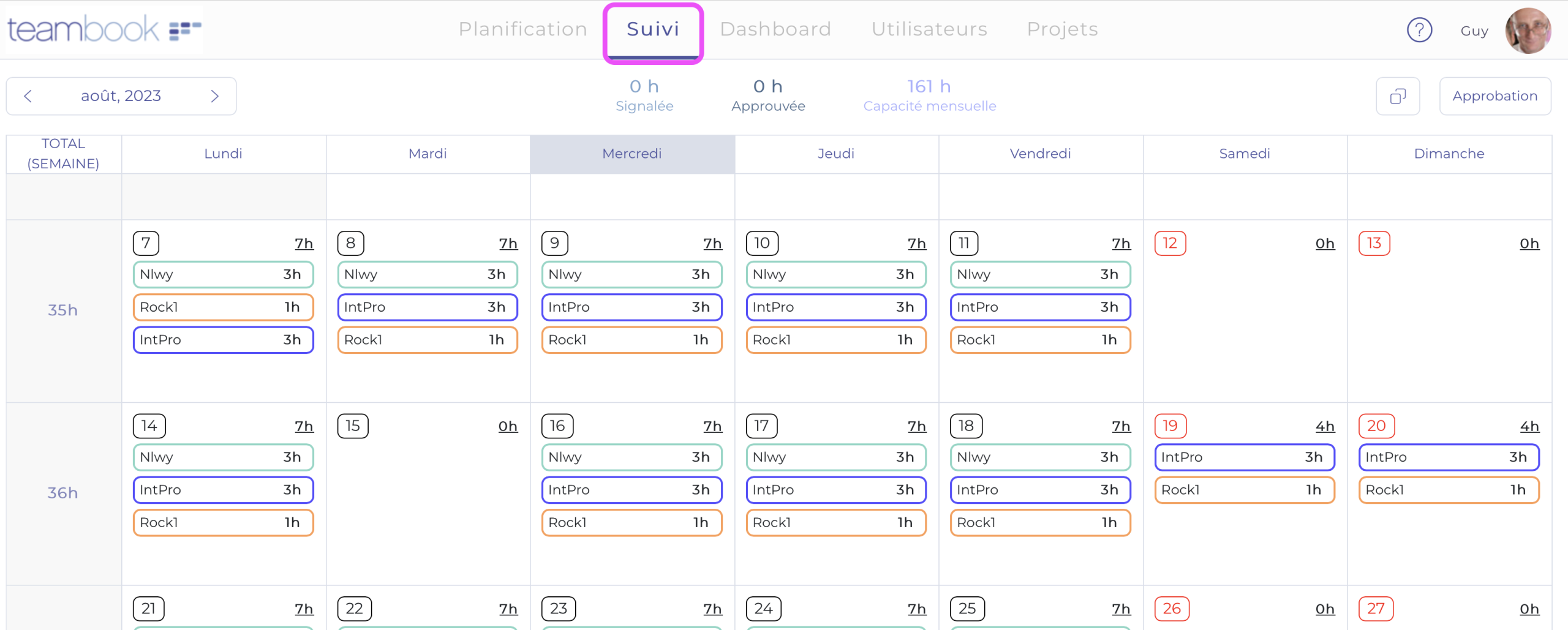Highlight the Mercredi column header
The height and width of the screenshot is (630, 1568).
(x=632, y=154)
